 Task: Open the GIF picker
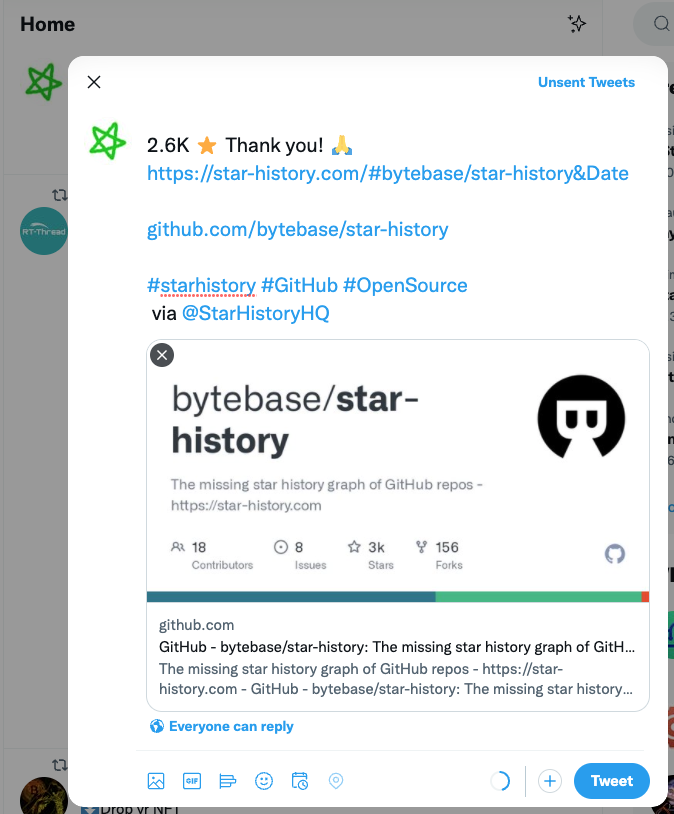(x=192, y=781)
